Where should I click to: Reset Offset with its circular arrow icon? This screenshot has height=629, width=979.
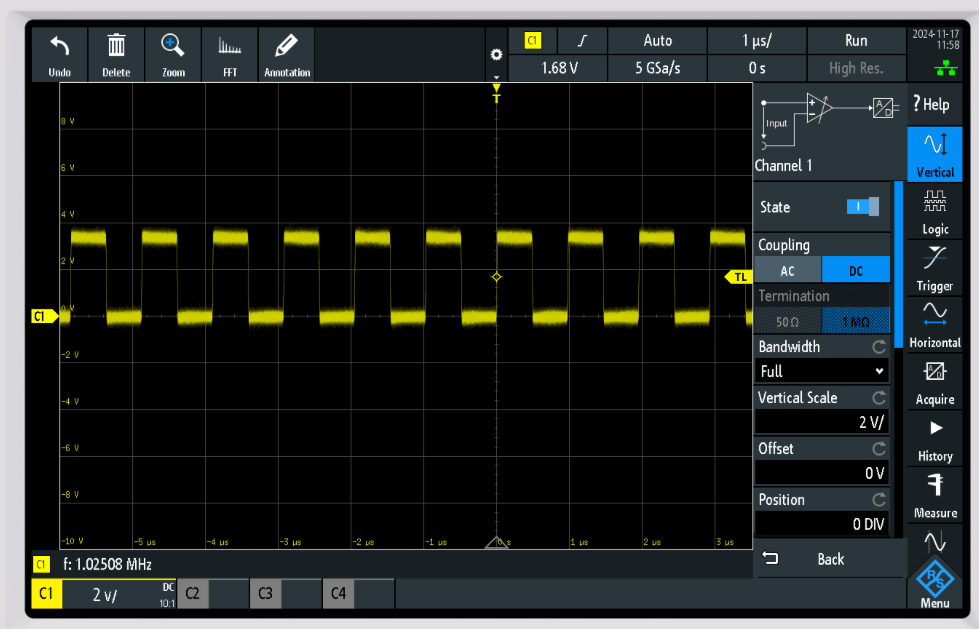[x=879, y=448]
